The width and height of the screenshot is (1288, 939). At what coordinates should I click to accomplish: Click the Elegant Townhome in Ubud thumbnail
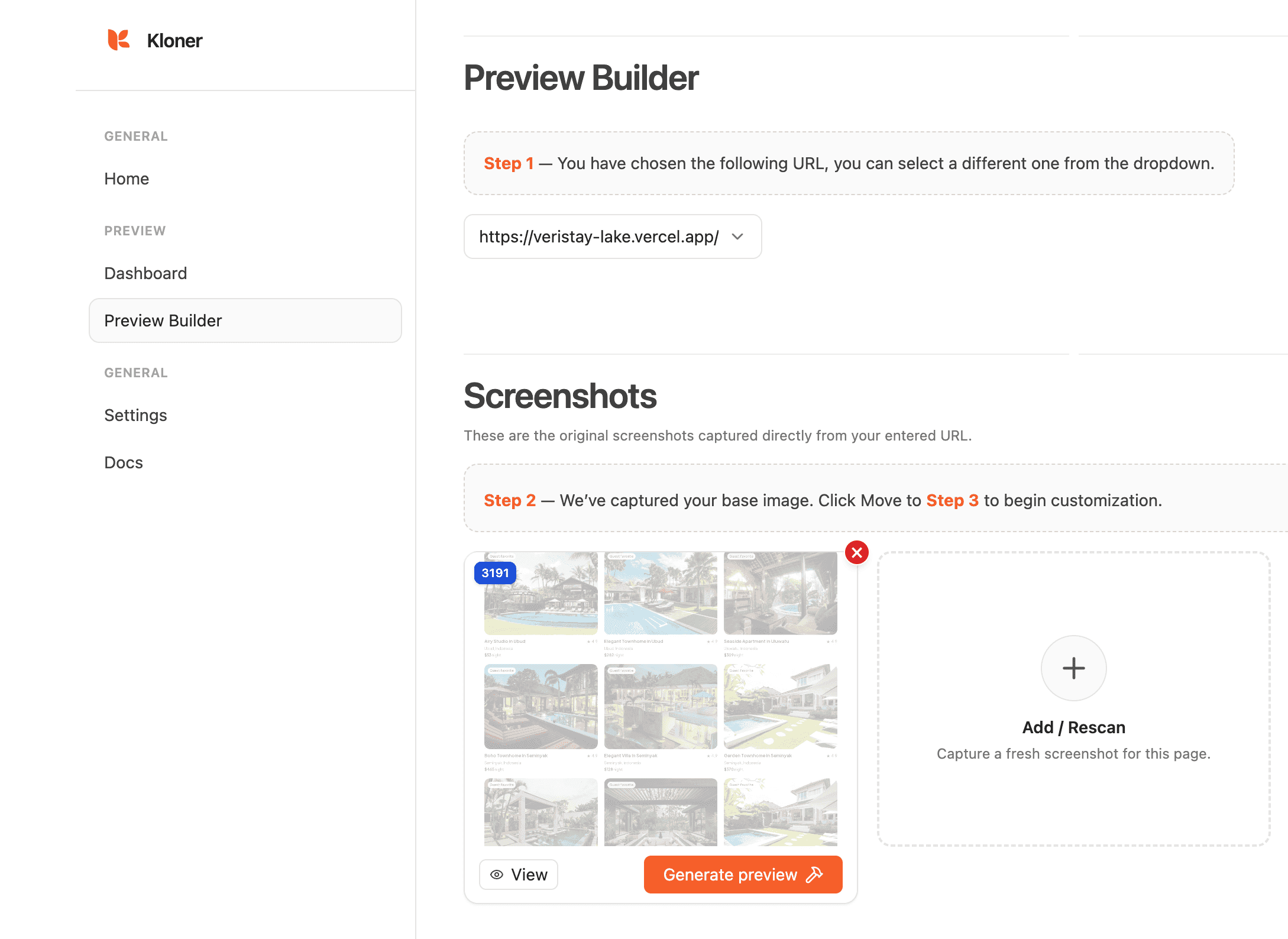click(x=661, y=594)
